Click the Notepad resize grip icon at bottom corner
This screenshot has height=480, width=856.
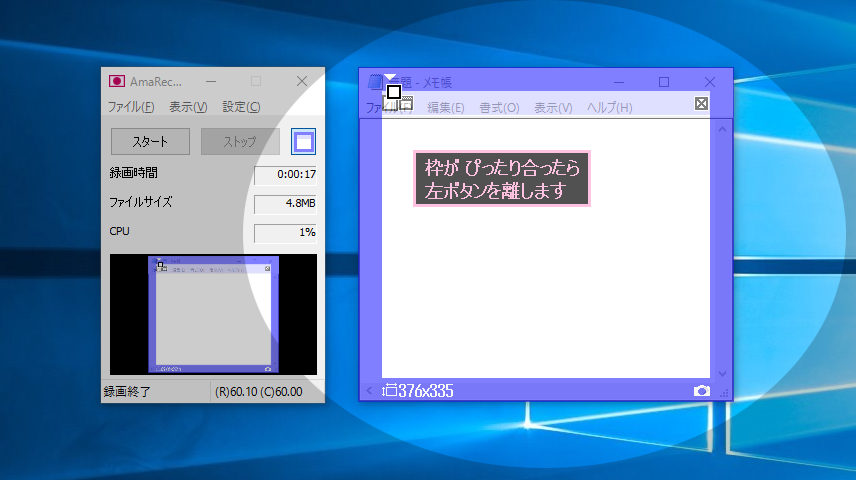coord(724,393)
